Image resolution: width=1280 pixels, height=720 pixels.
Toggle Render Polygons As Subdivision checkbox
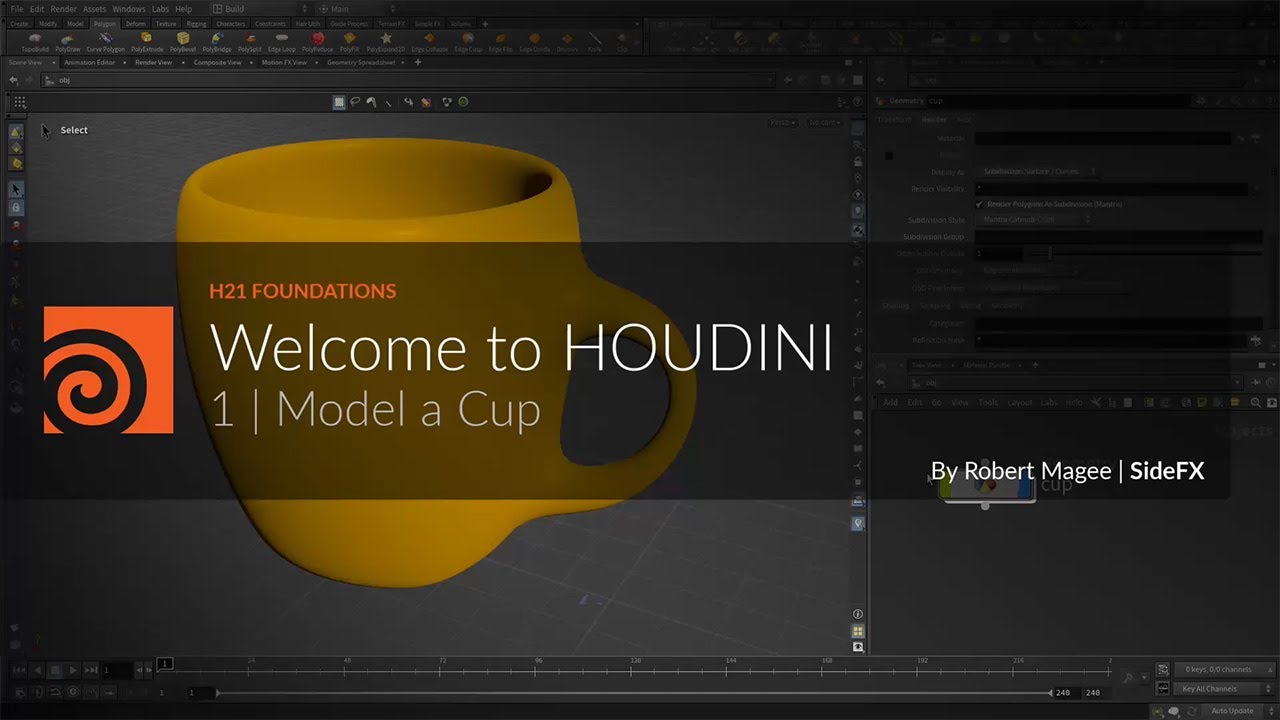(x=979, y=204)
